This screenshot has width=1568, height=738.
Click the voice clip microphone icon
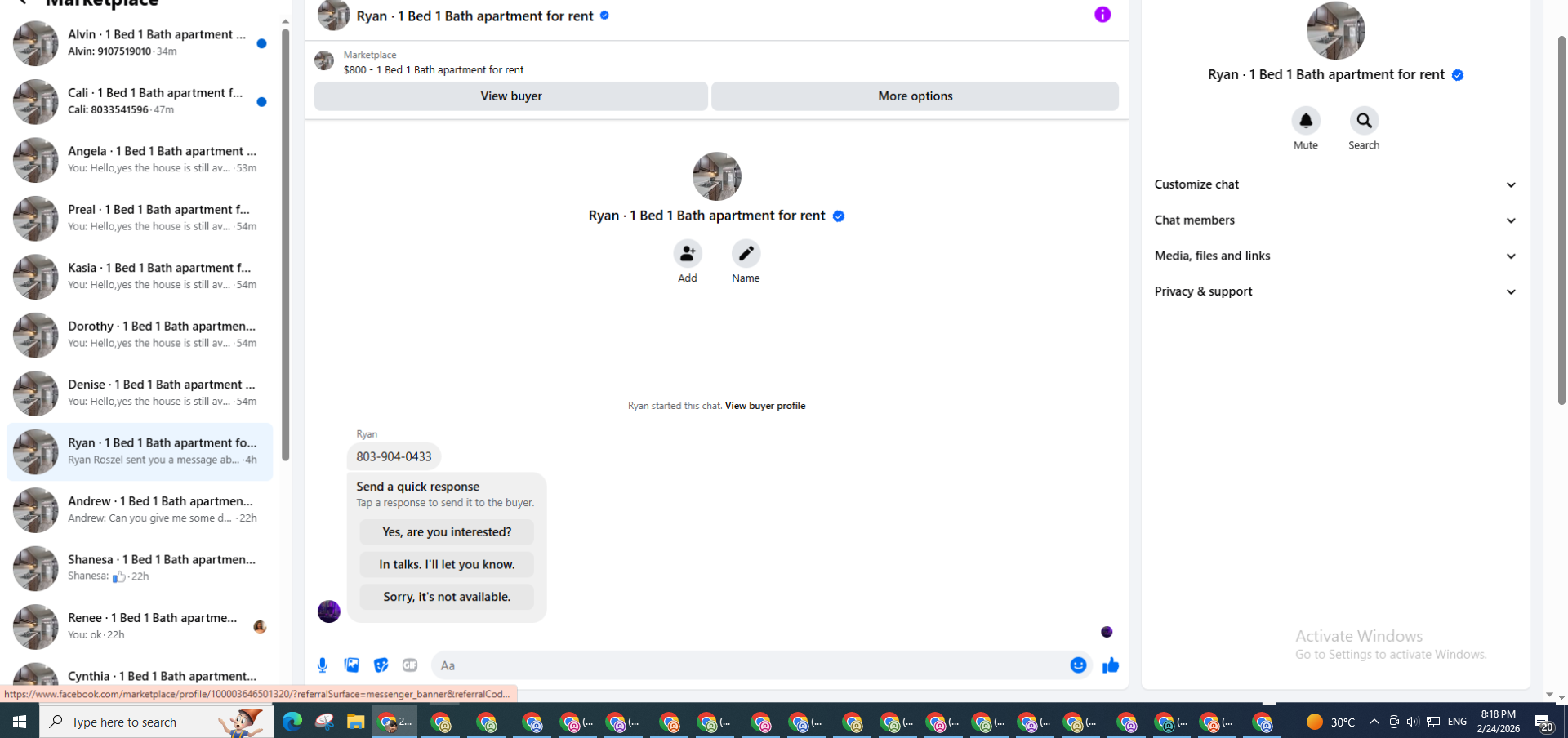pos(323,665)
